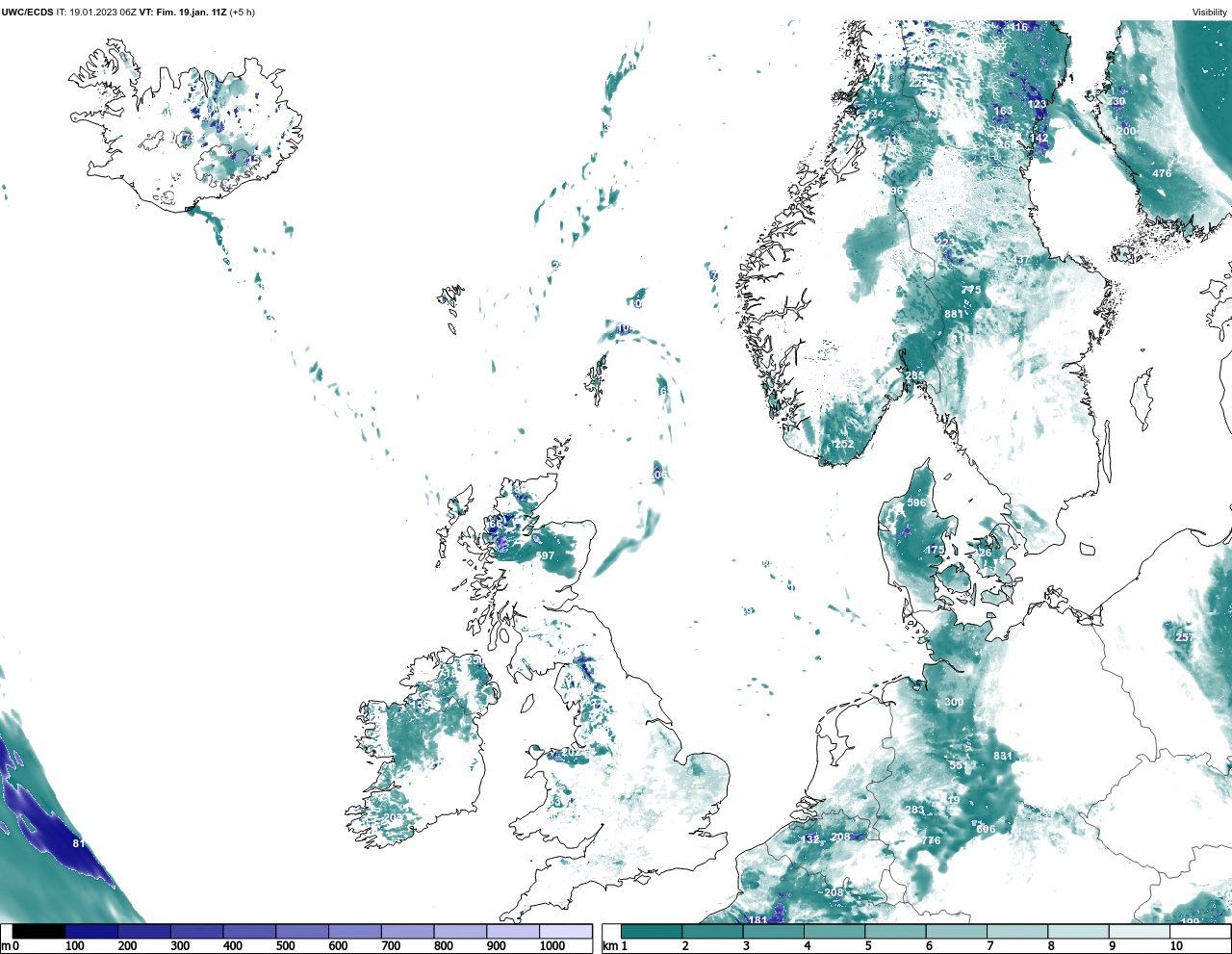Click the palest 9–10 km legend swatch

1140,932
